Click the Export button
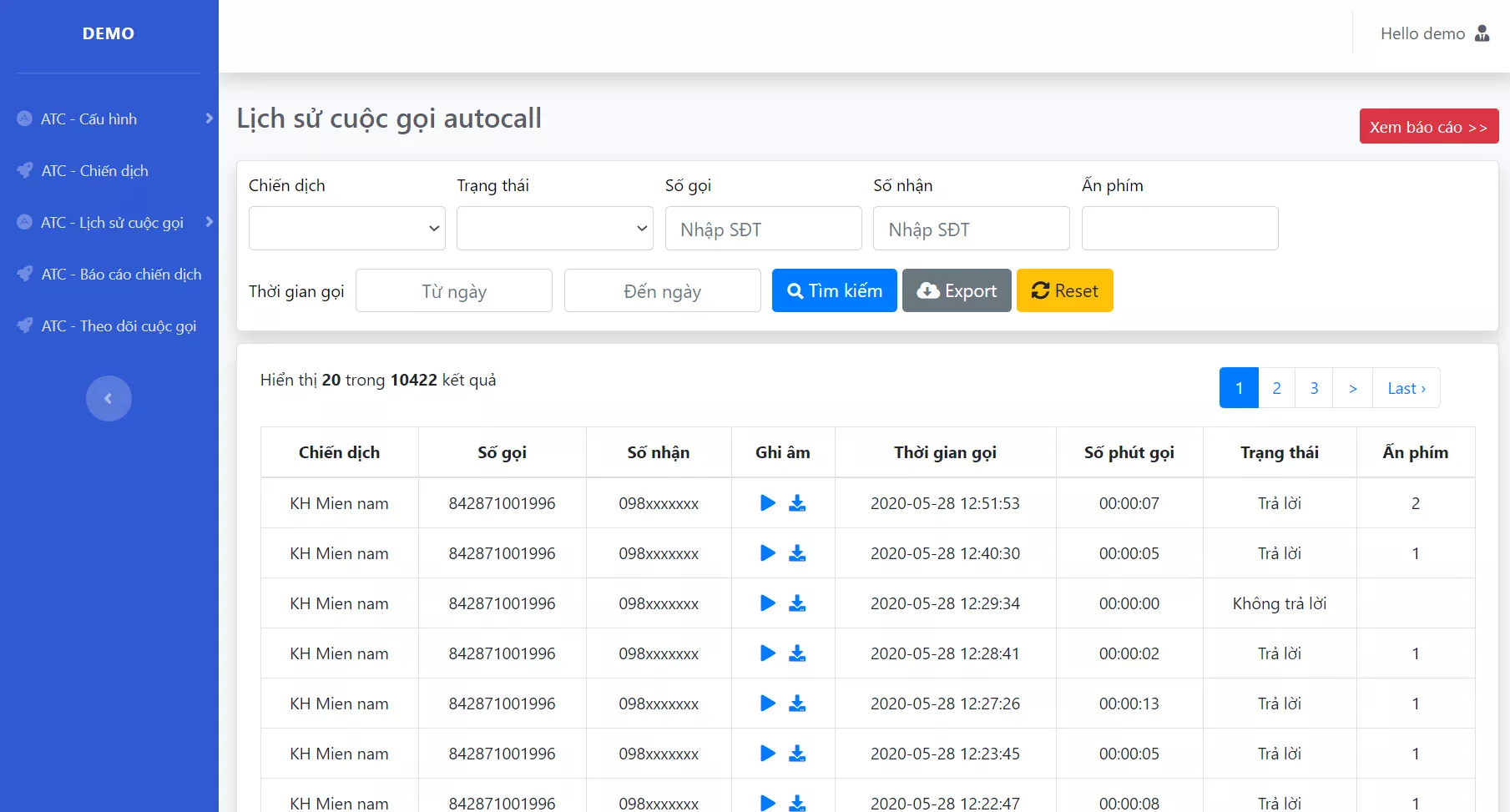This screenshot has height=812, width=1510. pyautogui.click(x=957, y=290)
